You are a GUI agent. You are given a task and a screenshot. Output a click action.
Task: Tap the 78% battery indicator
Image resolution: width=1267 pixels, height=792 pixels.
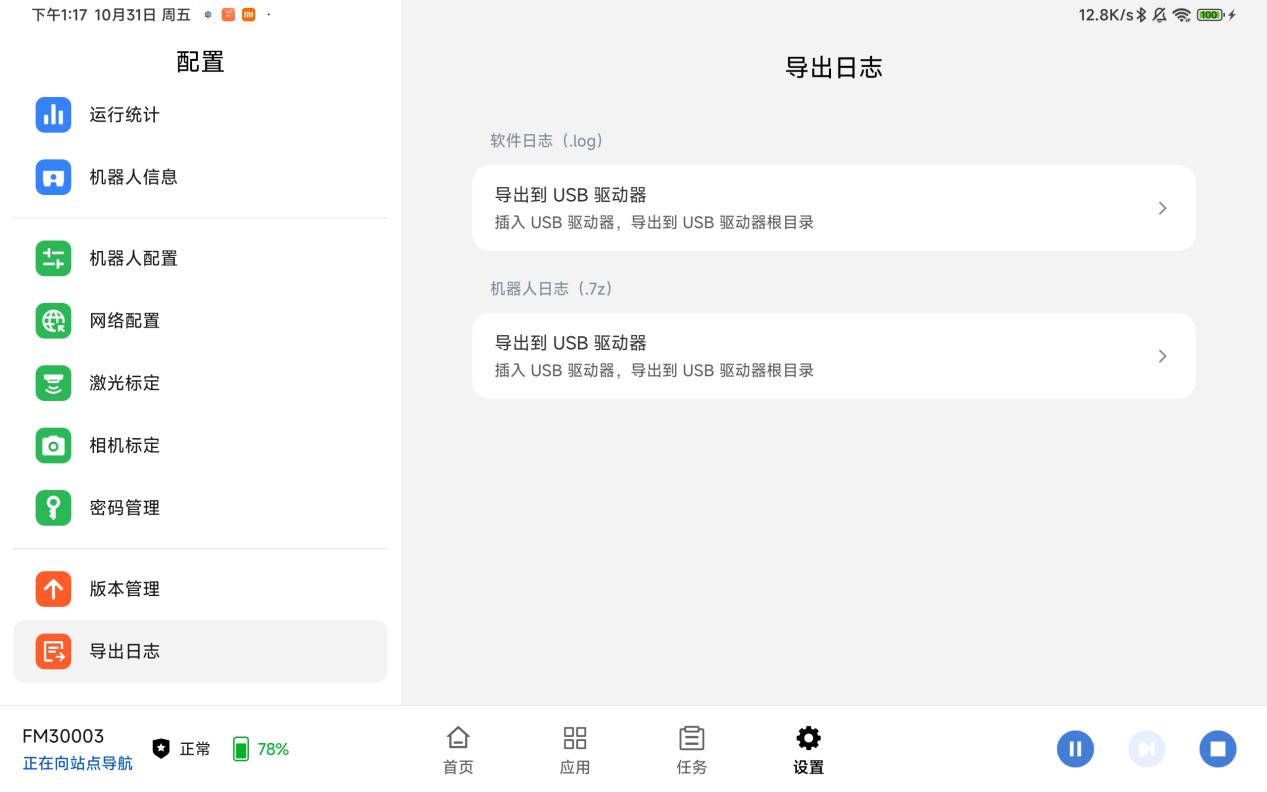coord(261,749)
